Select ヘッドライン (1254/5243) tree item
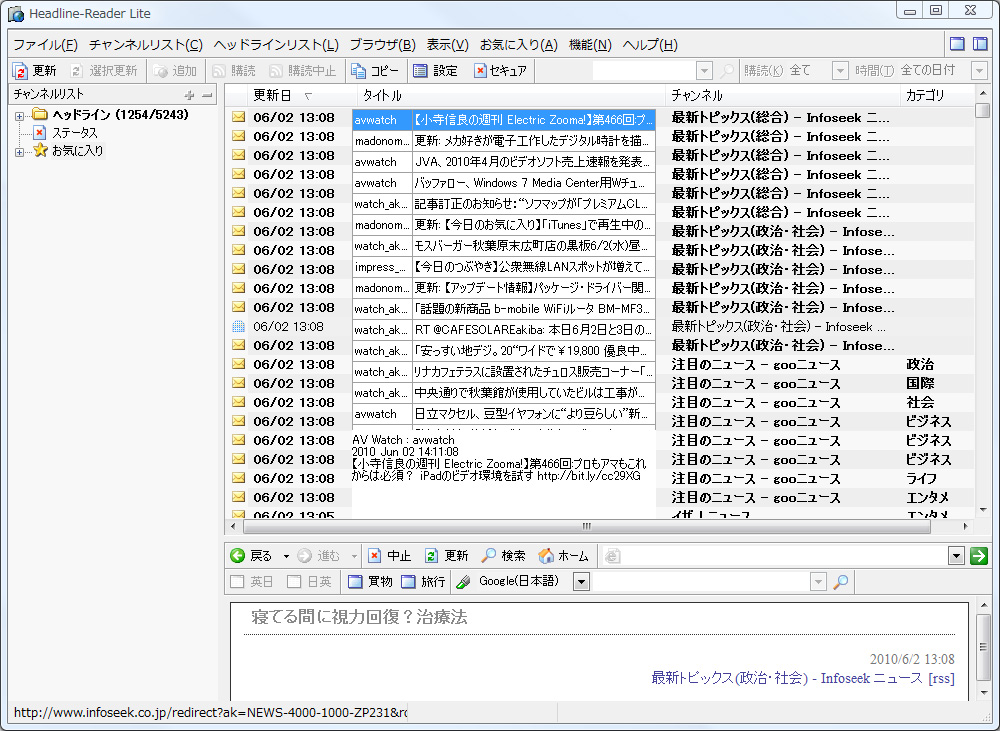1000x731 pixels. (120, 115)
